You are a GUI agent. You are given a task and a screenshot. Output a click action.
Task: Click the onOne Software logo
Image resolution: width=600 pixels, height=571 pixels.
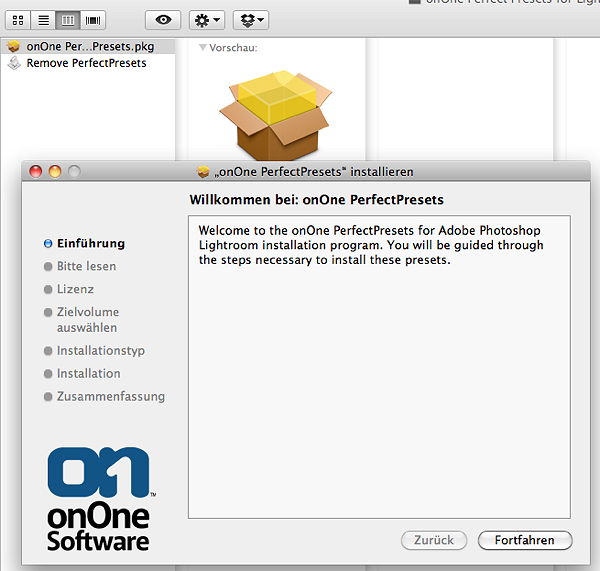pyautogui.click(x=99, y=499)
